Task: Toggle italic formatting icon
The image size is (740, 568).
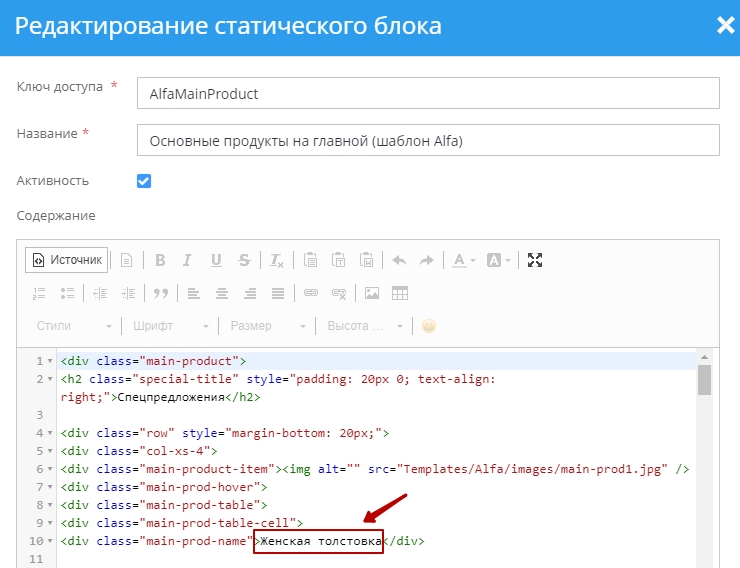Action: 187,260
